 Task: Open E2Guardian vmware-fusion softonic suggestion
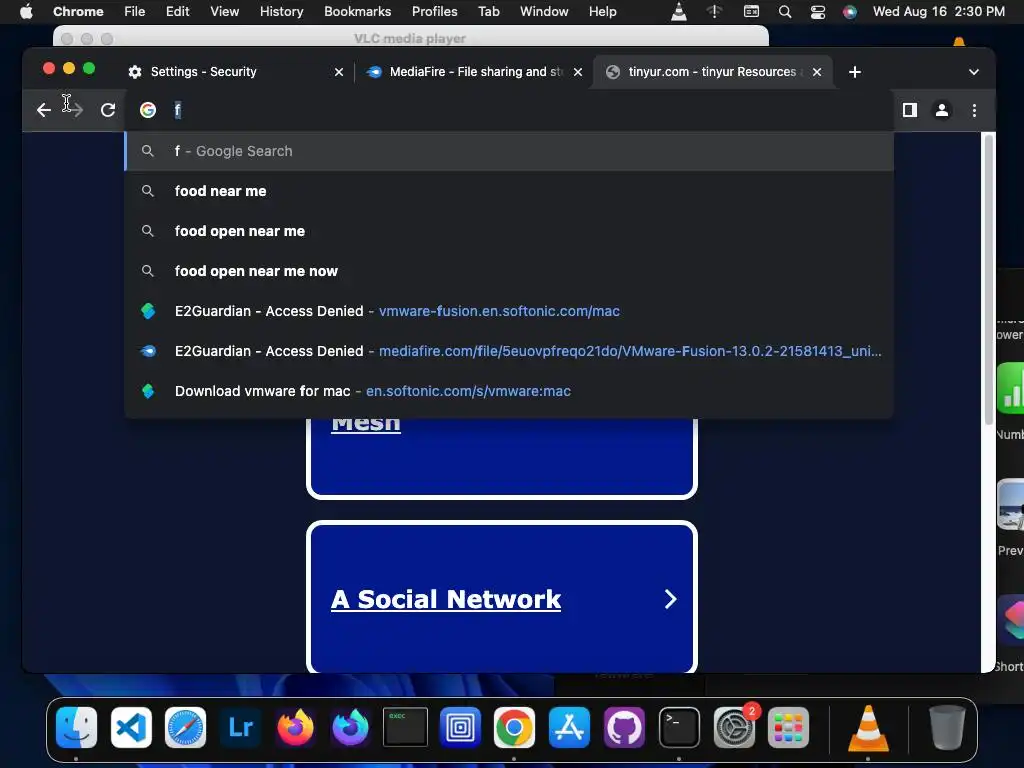pyautogui.click(x=509, y=311)
